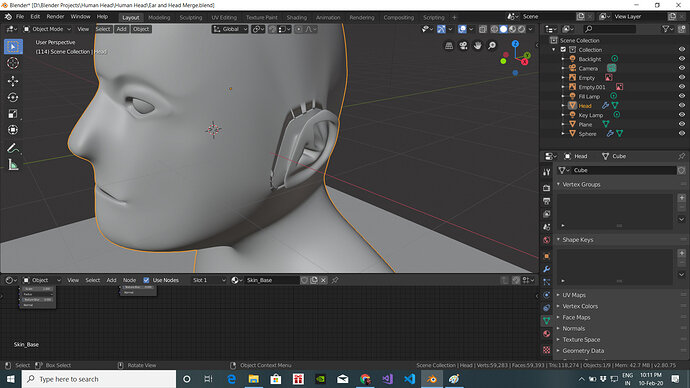Viewport: 690px width, 388px height.
Task: Open the node editor Node menu
Action: (129, 280)
